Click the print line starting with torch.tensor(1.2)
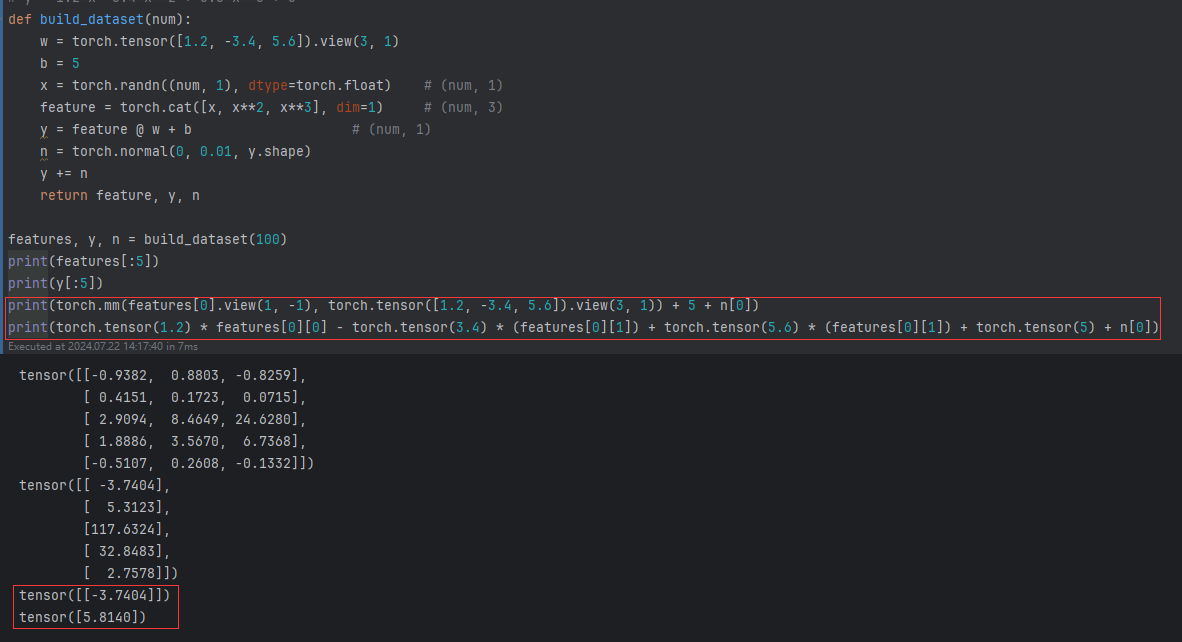The image size is (1182, 642). pyautogui.click(x=580, y=327)
